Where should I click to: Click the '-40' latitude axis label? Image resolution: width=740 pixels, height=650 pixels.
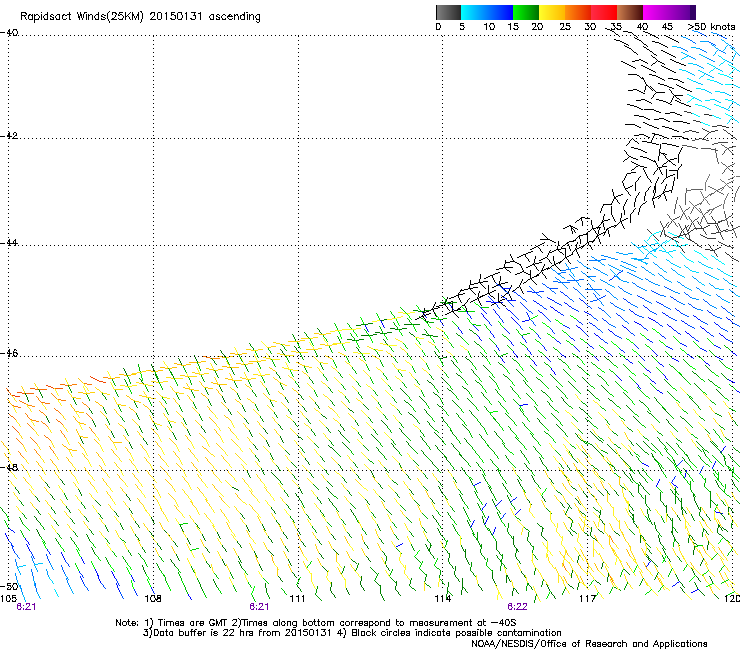[x=9, y=33]
